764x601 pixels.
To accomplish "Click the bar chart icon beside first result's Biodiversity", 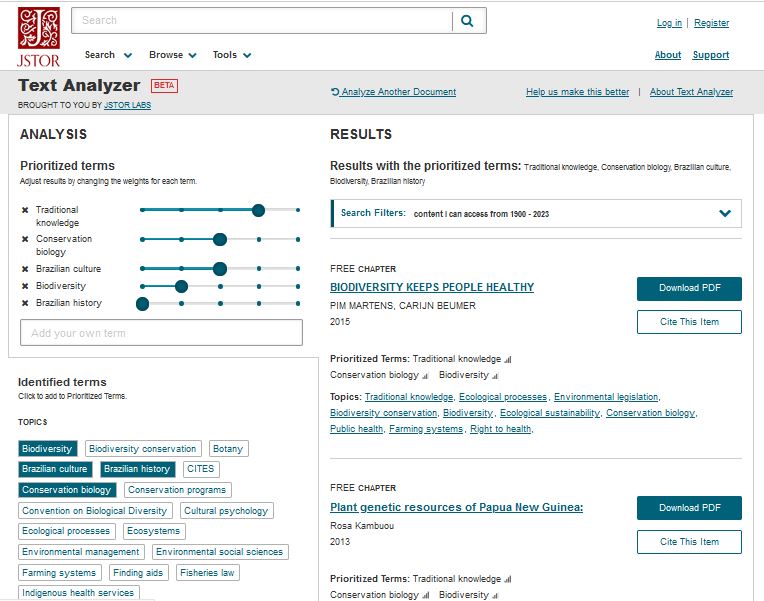I will 495,376.
